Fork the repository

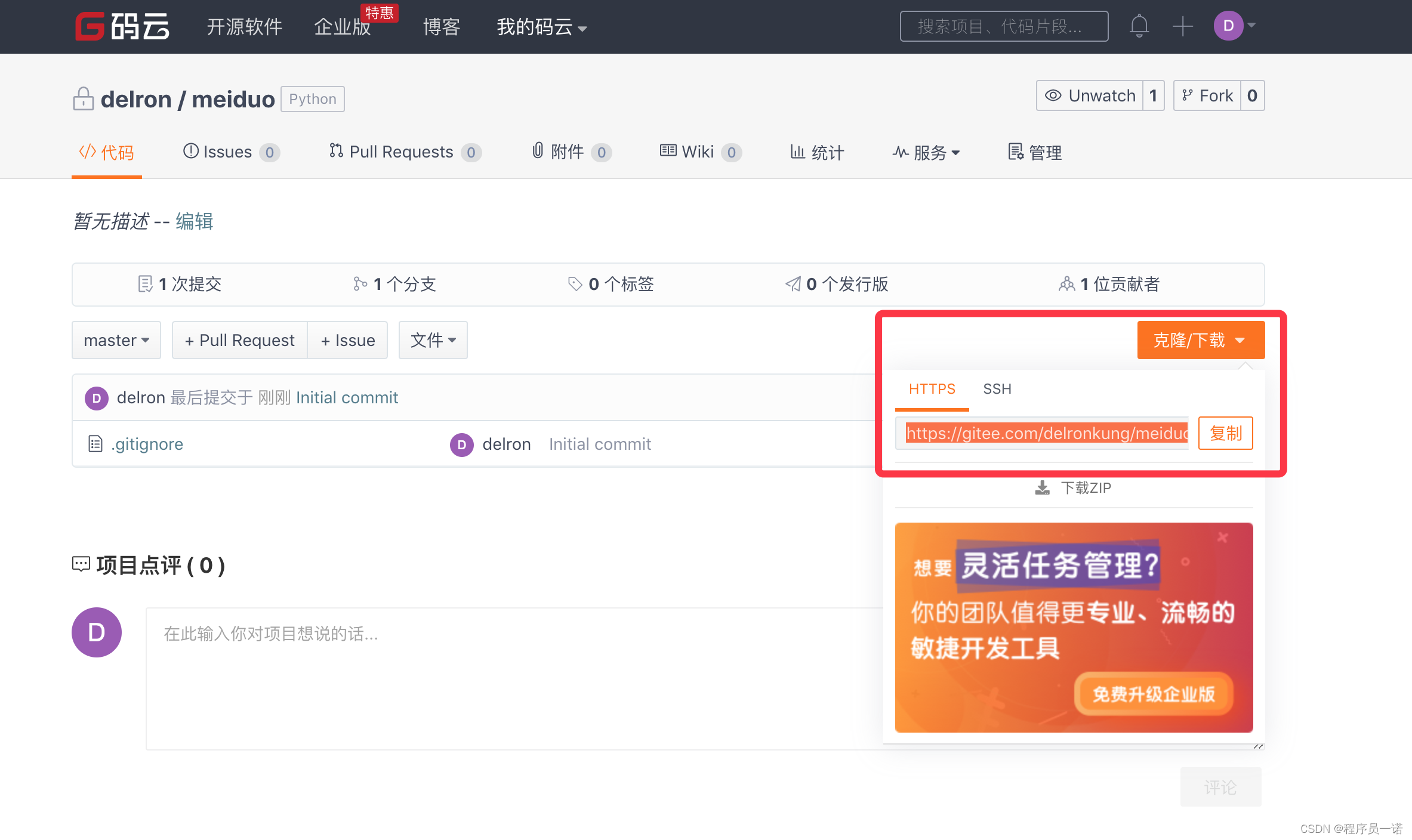tap(1207, 95)
